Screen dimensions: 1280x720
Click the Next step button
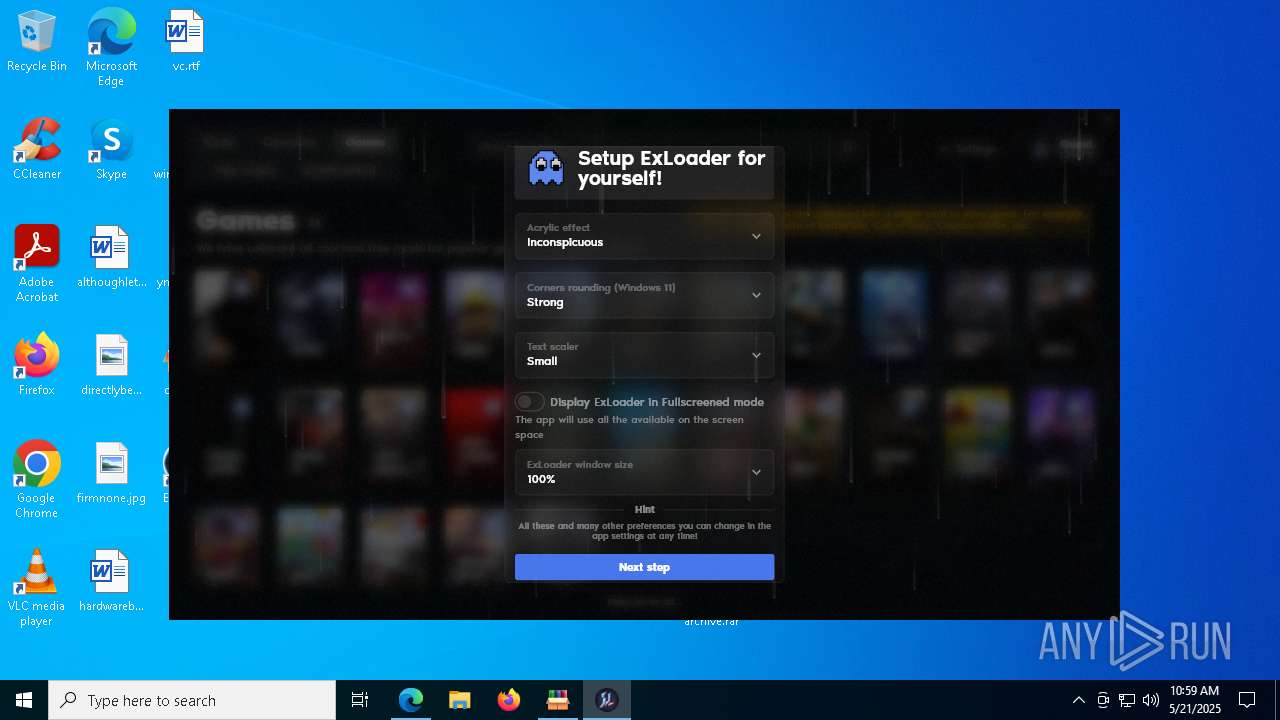[644, 567]
